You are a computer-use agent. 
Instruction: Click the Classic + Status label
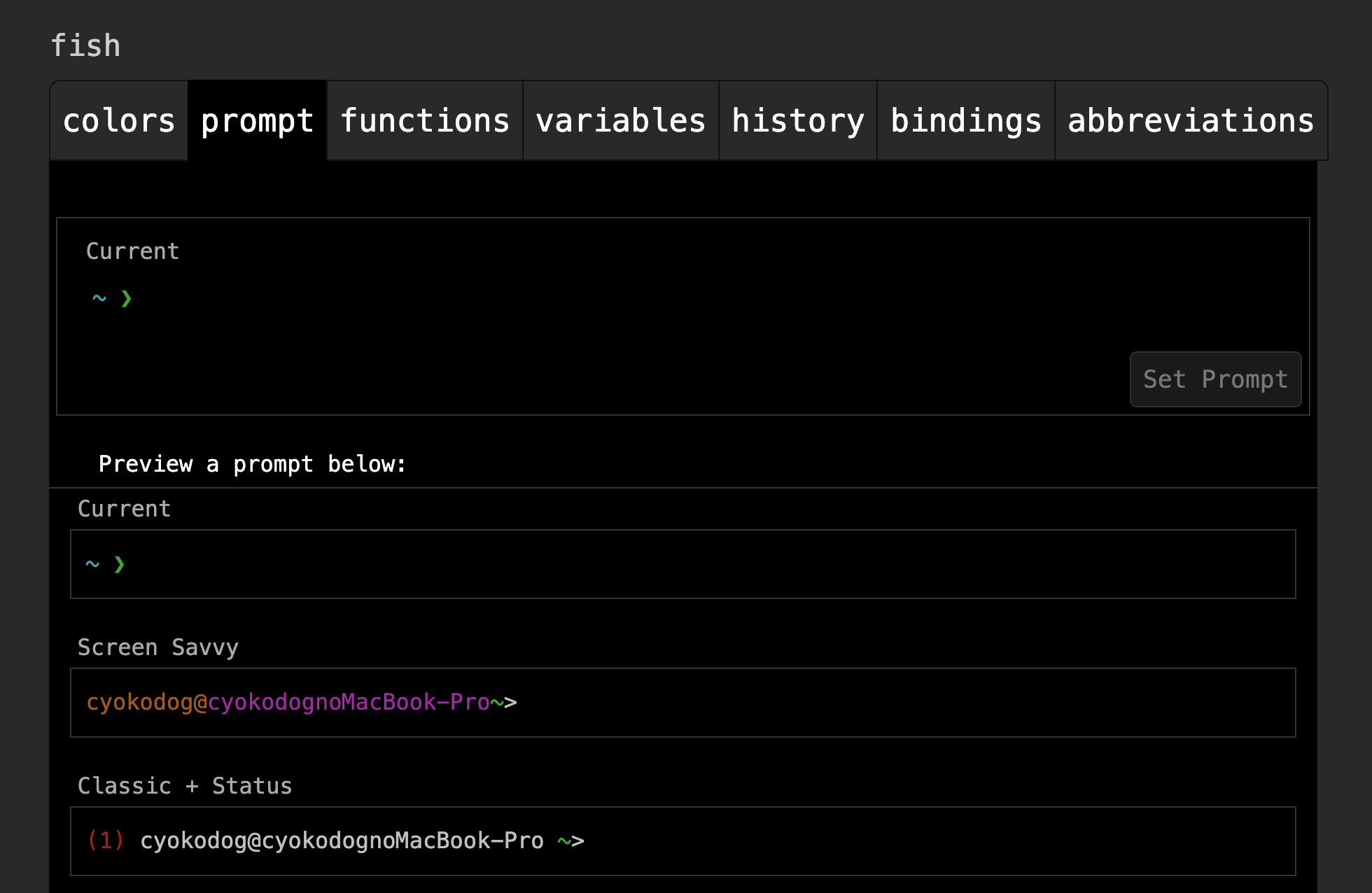(185, 786)
